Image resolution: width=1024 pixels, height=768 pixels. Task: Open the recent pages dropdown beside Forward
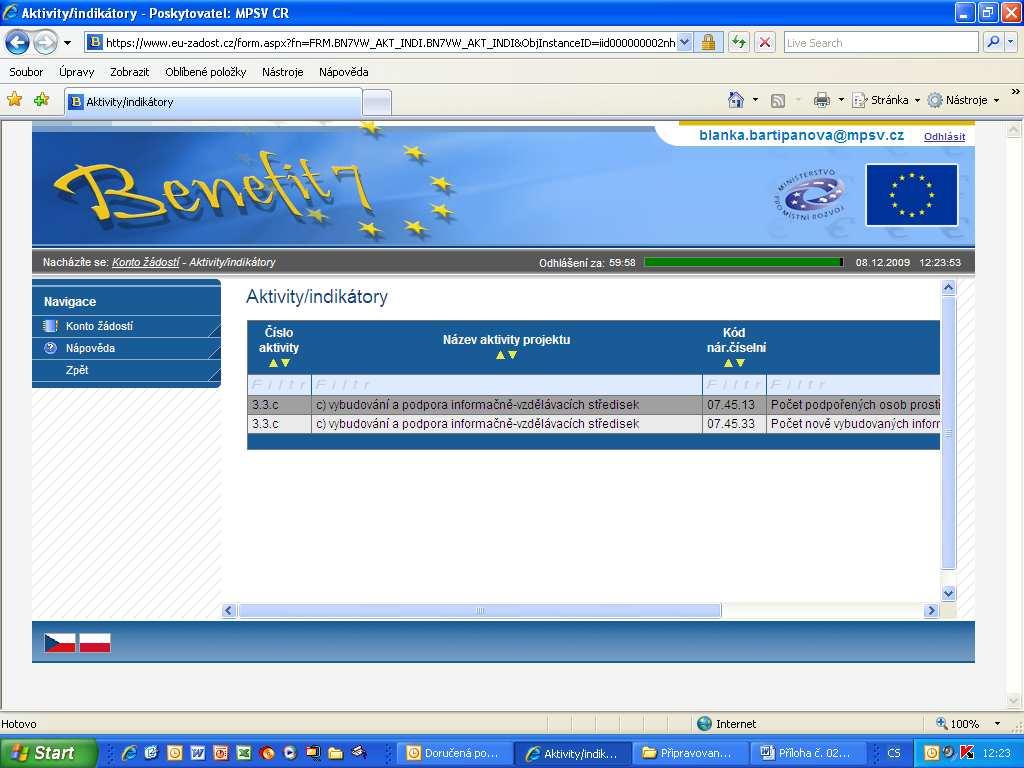tap(67, 44)
